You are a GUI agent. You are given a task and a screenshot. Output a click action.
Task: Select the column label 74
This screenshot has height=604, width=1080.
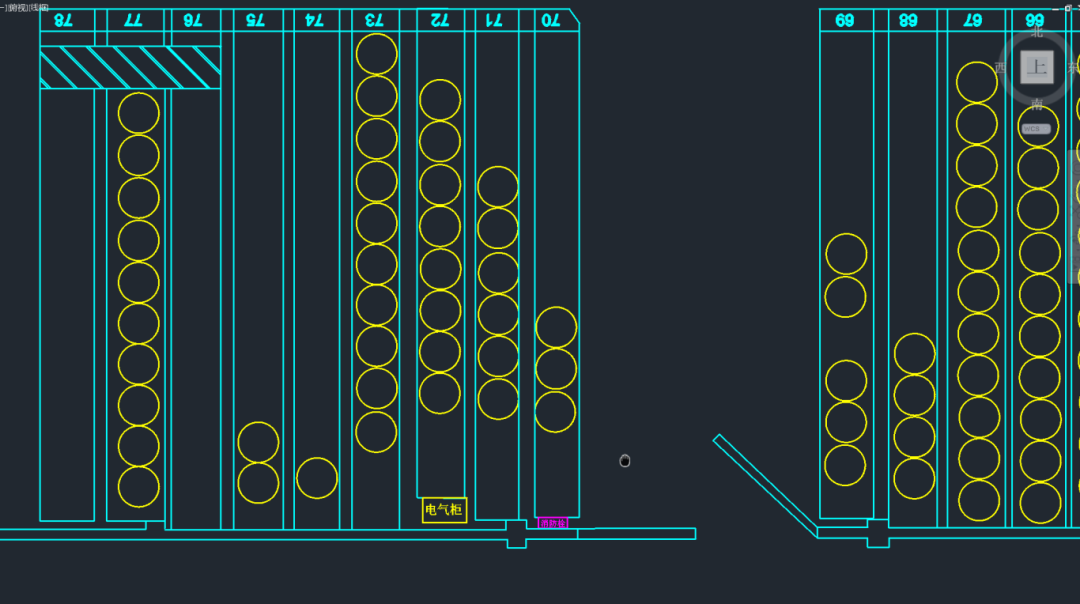point(314,20)
